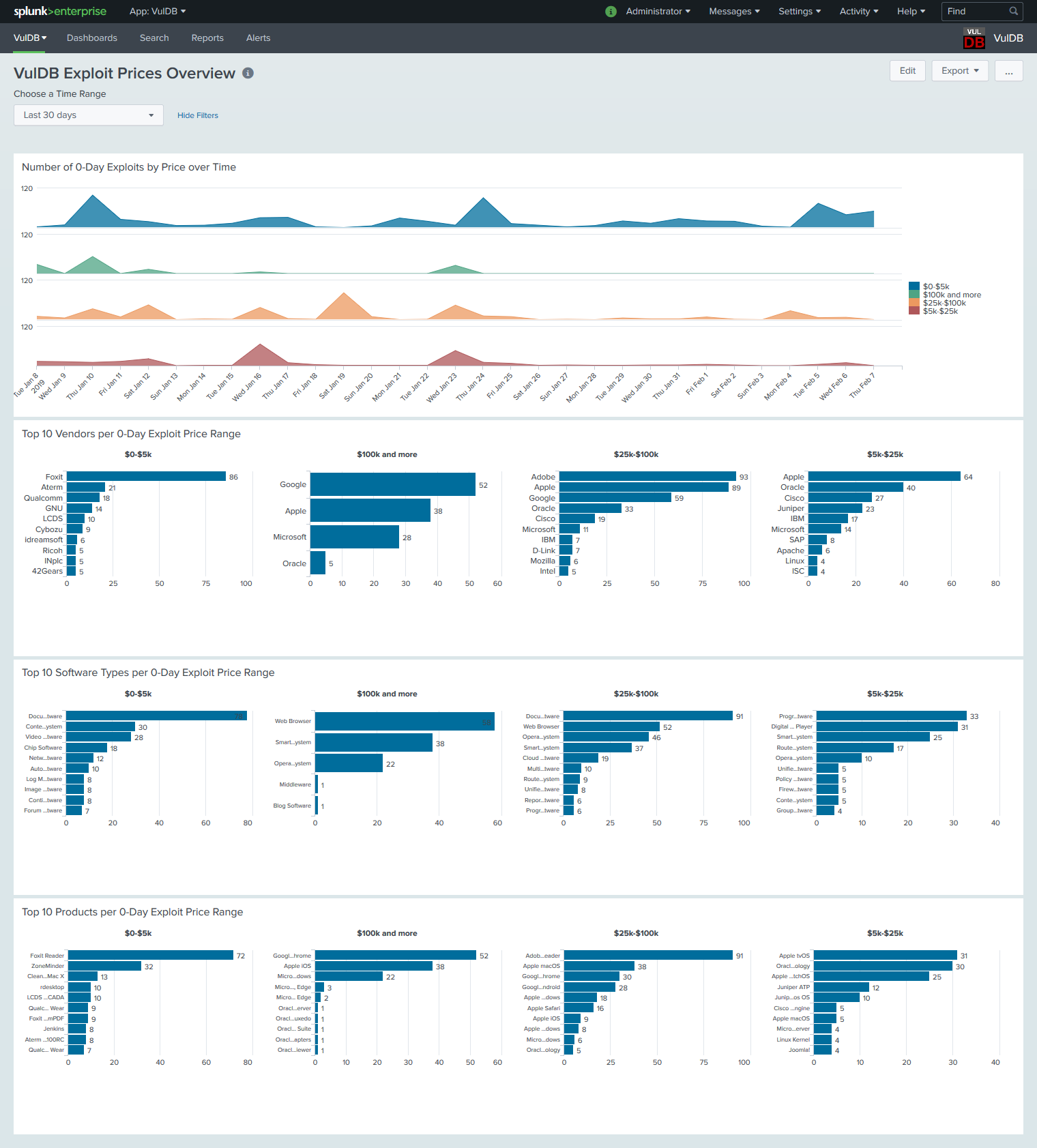Click the 'idreamsoft' vendor label
The image size is (1037, 1148).
[44, 540]
